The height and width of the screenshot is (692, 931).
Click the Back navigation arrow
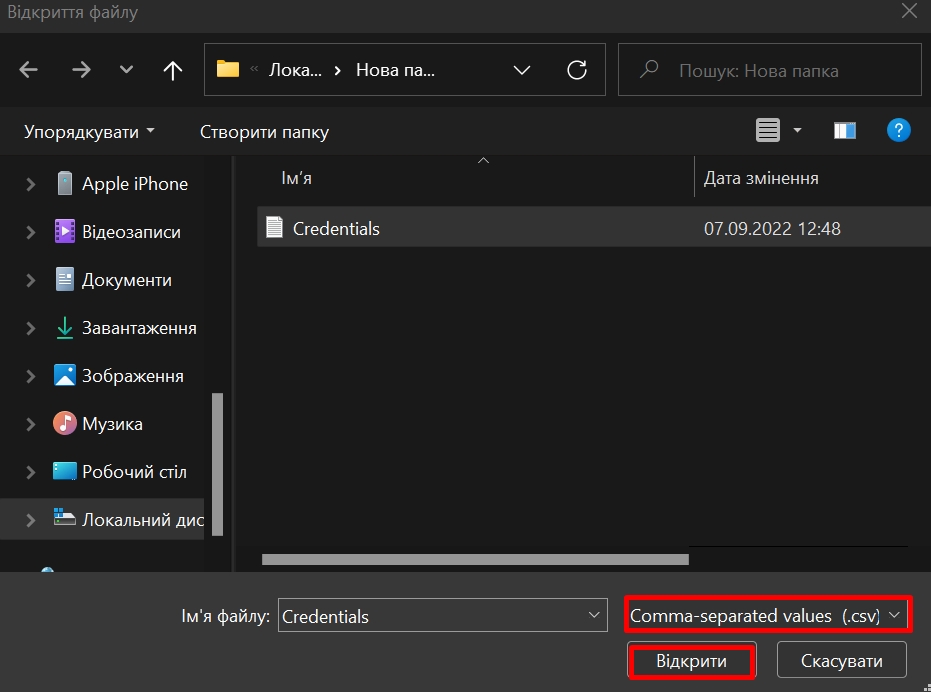[28, 70]
